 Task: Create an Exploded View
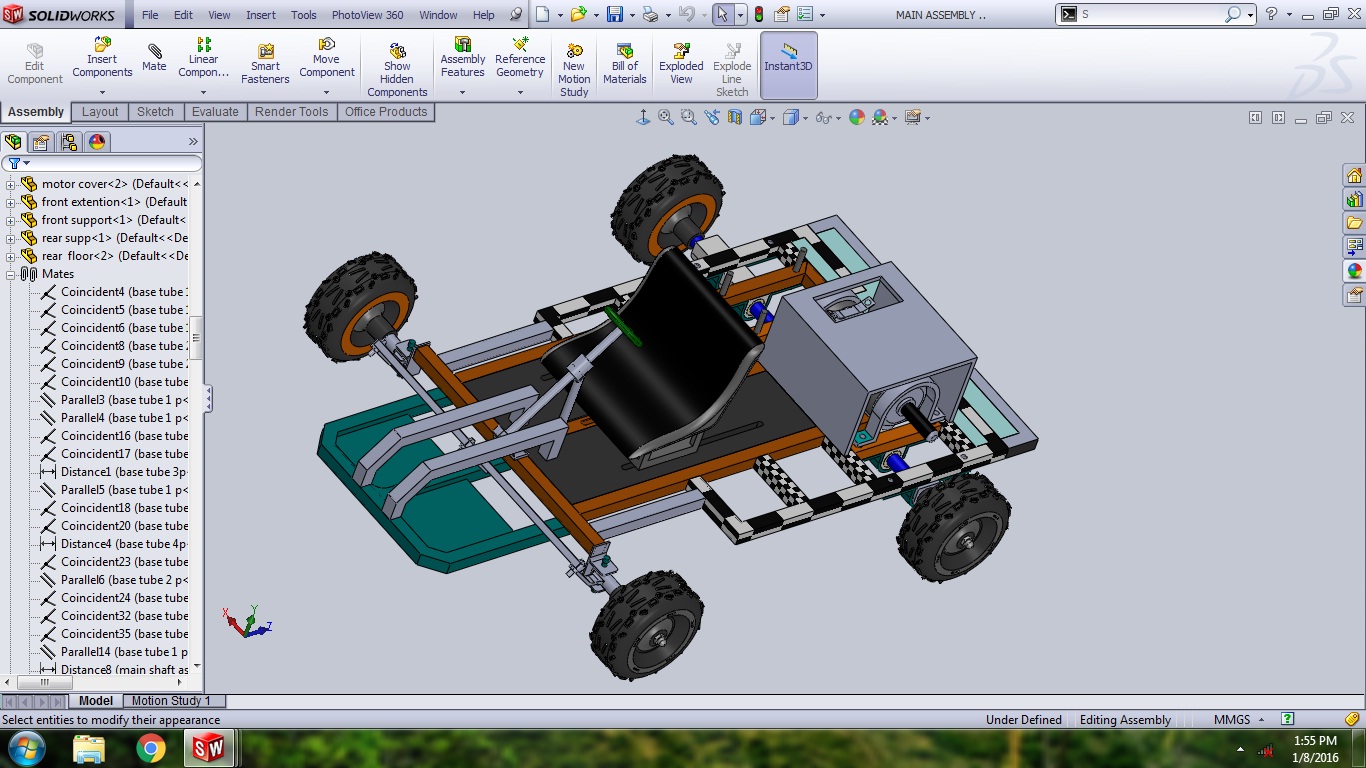point(681,64)
